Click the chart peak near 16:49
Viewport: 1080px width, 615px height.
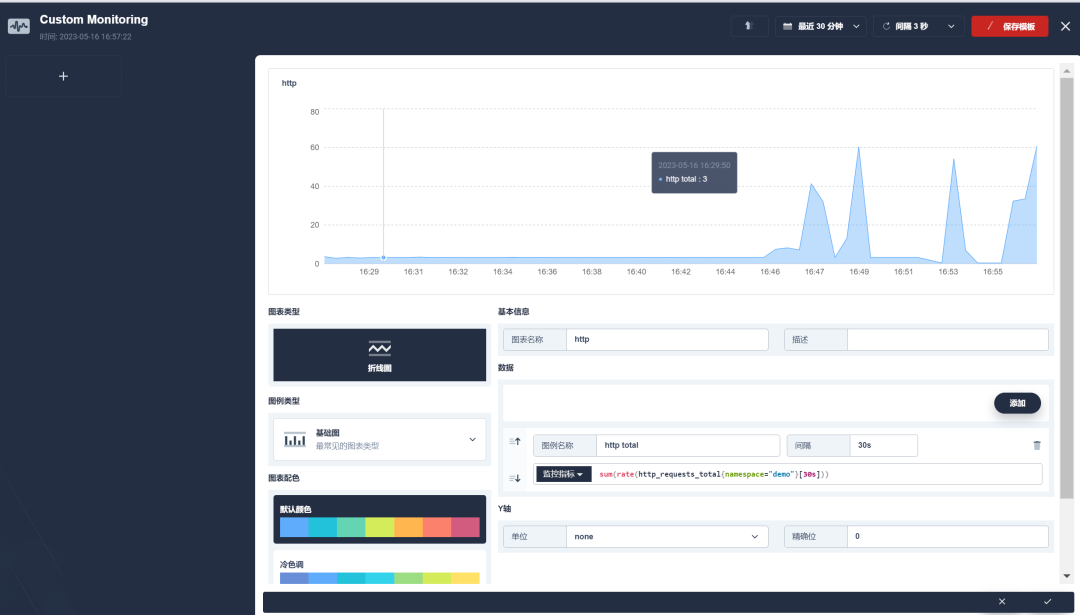[858, 148]
